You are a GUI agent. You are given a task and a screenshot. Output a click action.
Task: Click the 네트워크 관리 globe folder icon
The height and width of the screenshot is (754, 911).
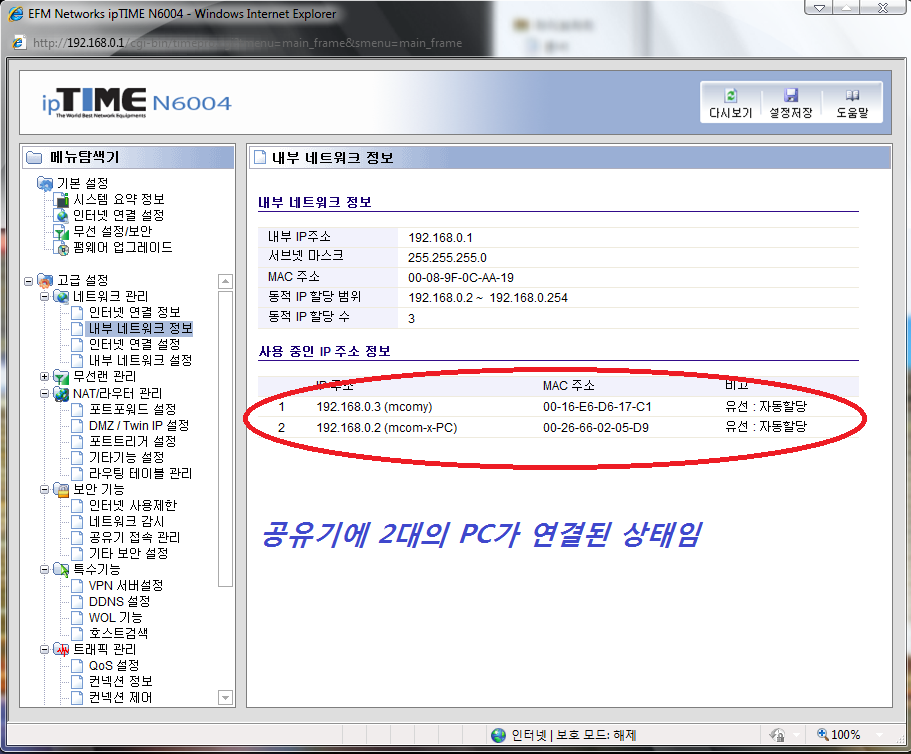pos(61,297)
